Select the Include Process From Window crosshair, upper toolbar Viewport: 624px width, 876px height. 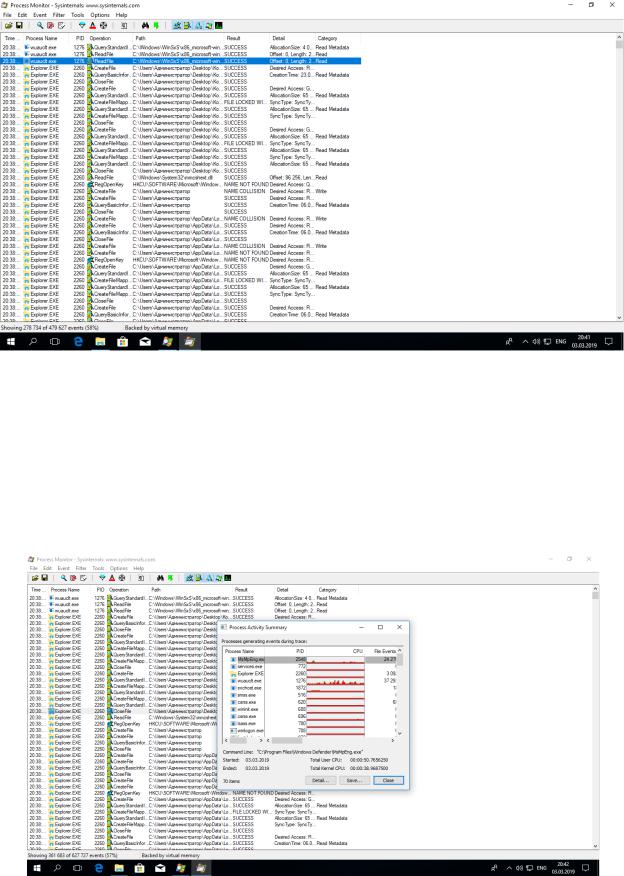[x=103, y=26]
